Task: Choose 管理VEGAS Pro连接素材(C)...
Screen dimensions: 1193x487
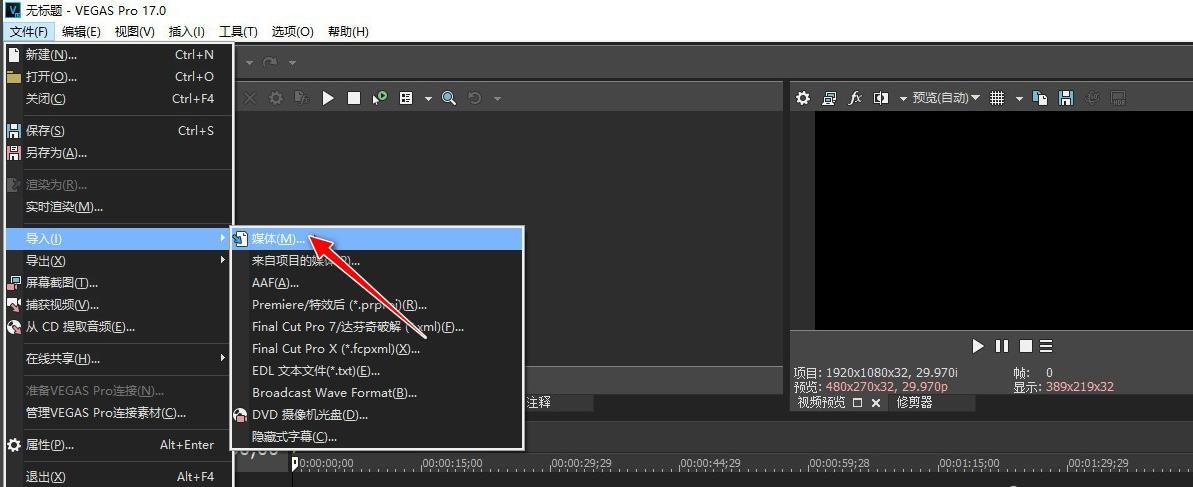Action: pos(118,413)
